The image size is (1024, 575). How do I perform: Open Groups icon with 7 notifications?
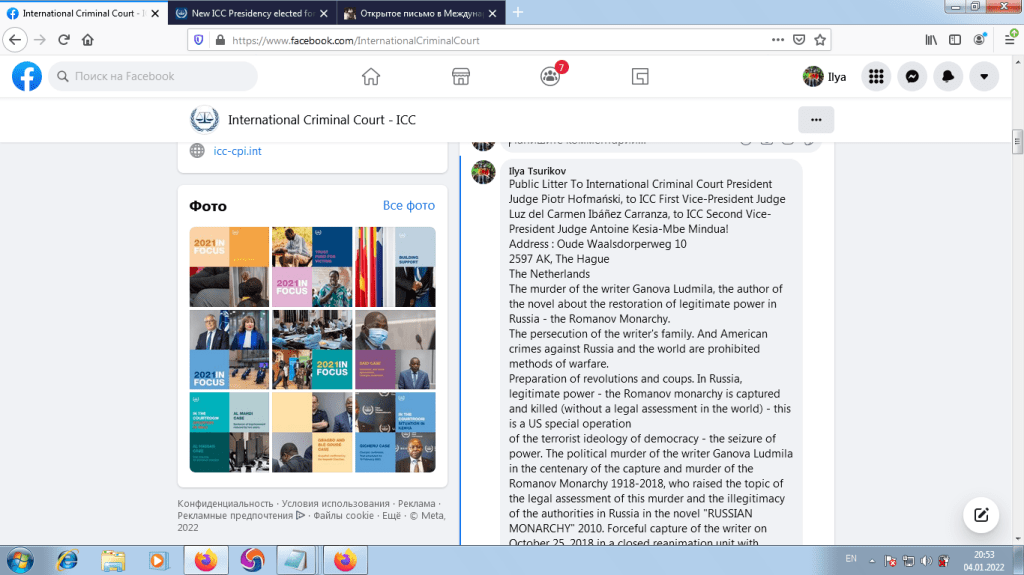(x=551, y=76)
